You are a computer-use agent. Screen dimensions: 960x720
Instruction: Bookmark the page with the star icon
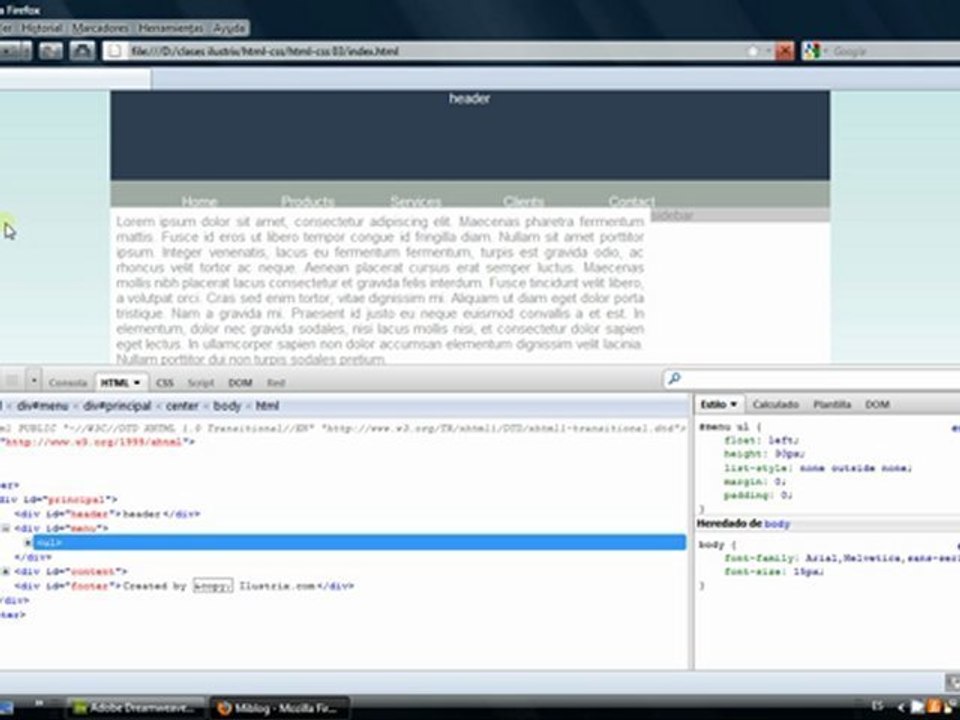(752, 51)
